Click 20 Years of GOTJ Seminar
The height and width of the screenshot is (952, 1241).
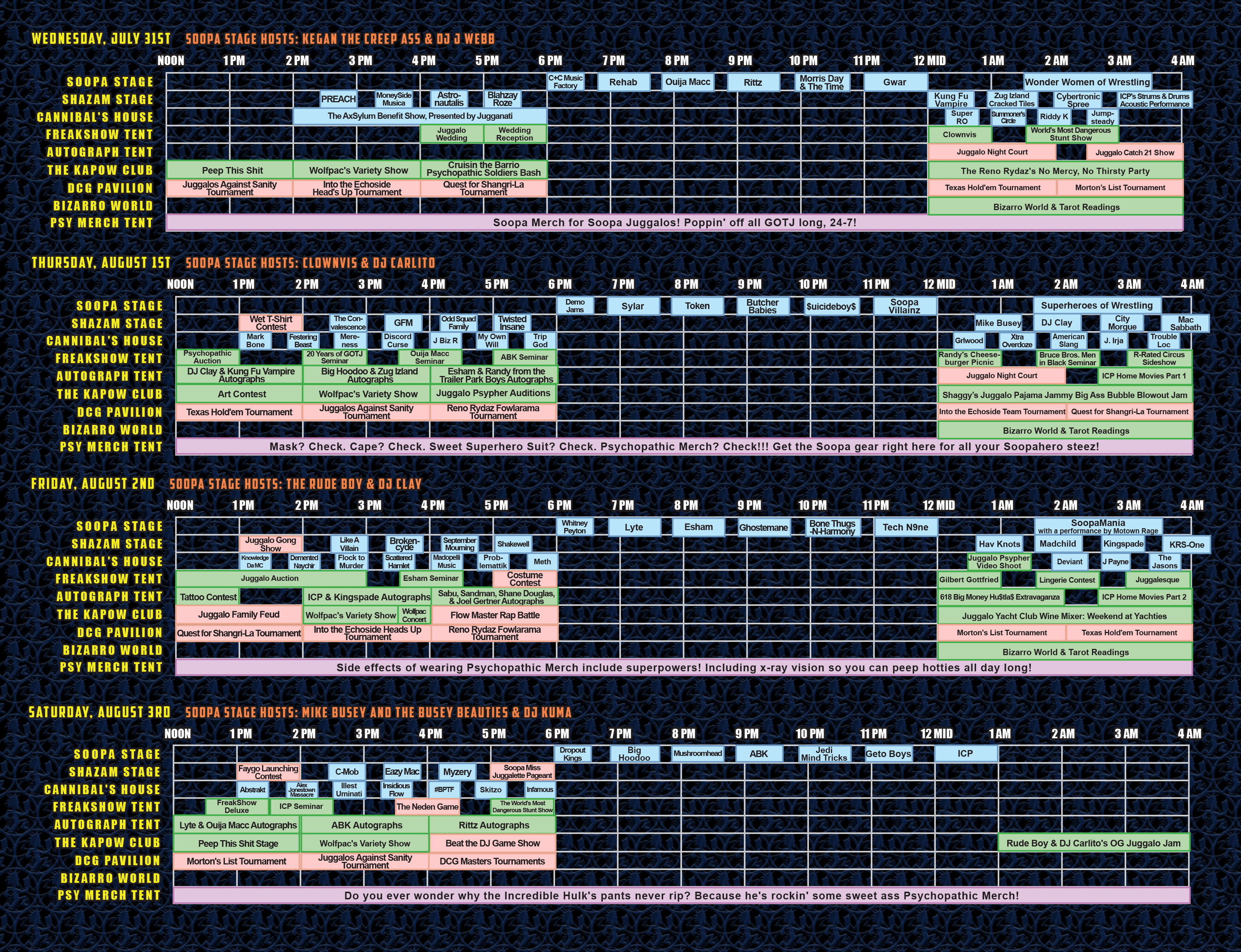[x=335, y=357]
